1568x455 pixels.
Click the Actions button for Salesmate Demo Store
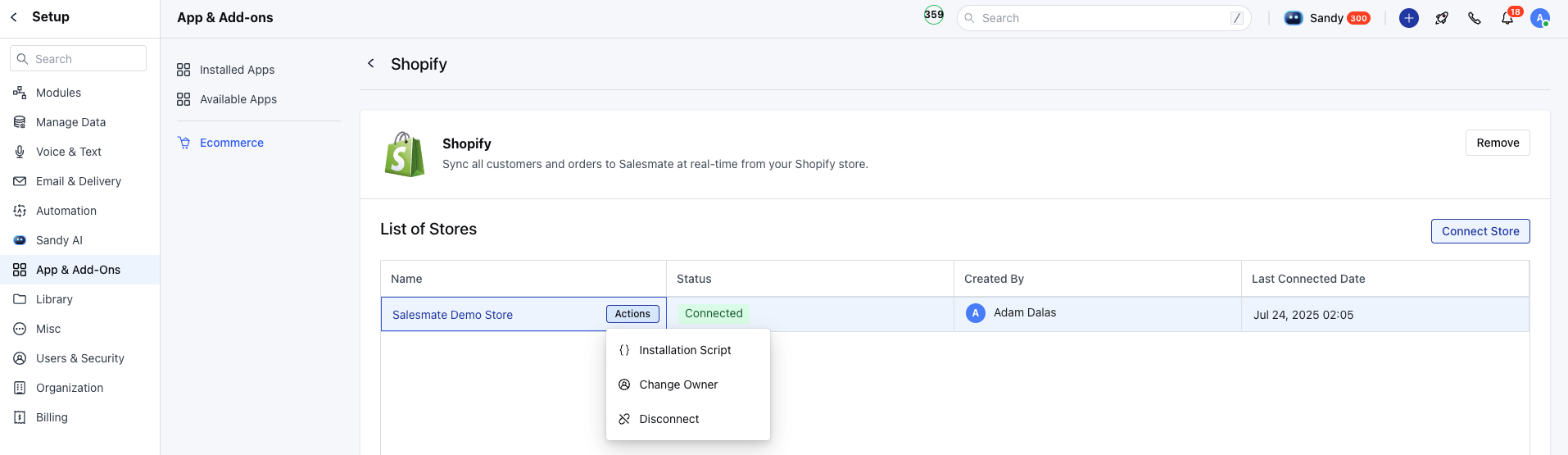point(632,314)
